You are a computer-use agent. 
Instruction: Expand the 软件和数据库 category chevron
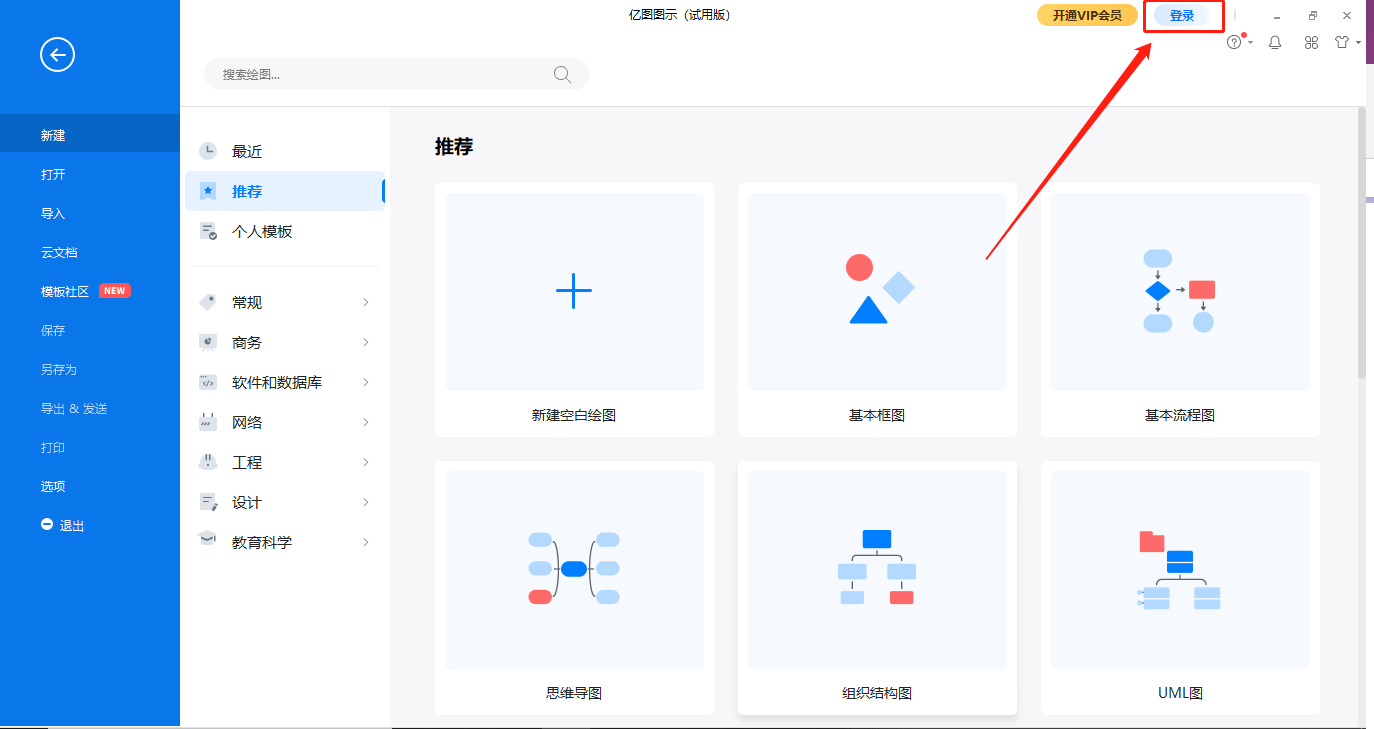[x=366, y=382]
